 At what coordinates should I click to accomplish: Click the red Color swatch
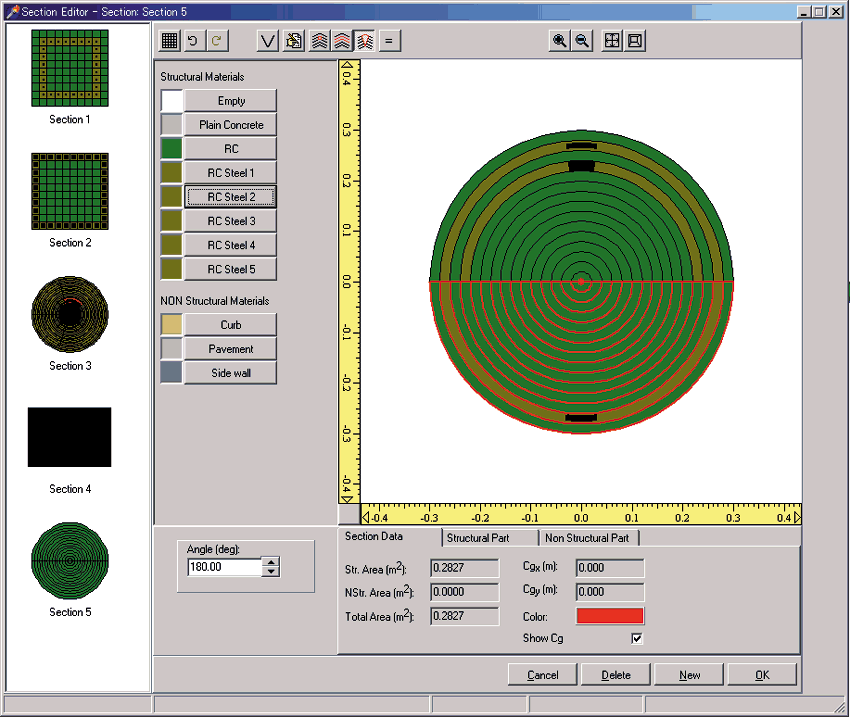[x=610, y=616]
